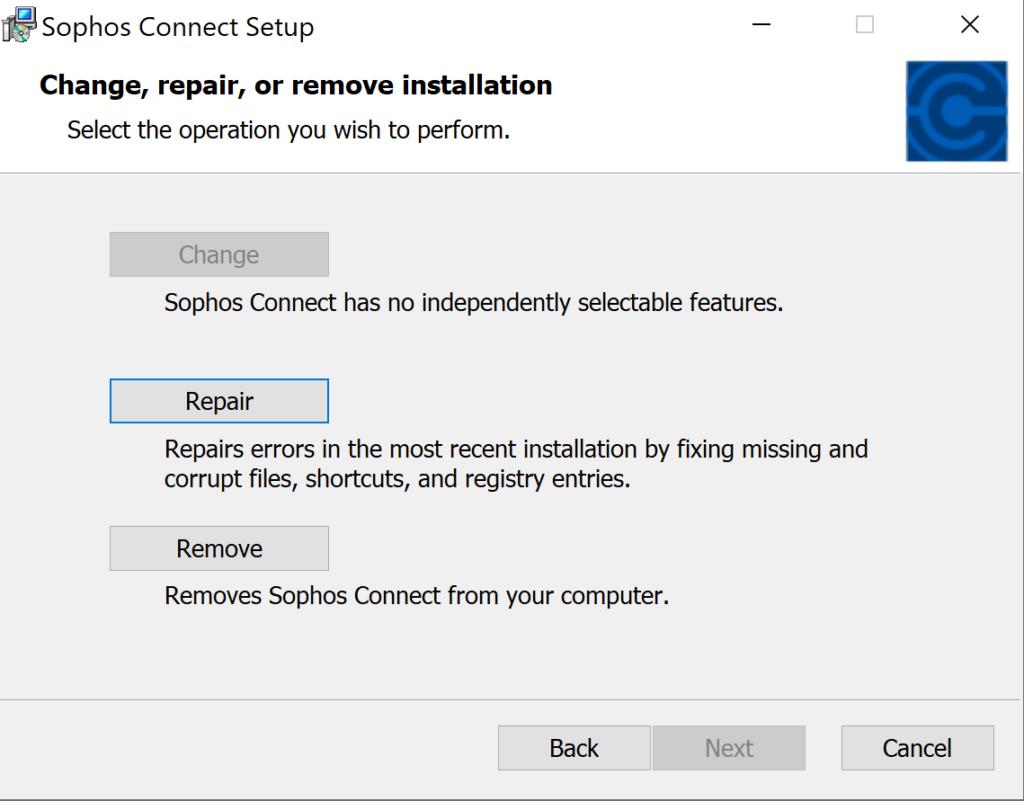Screen dimensions: 1024x801
Task: Cancel the Sophos Connect setup
Action: pyautogui.click(x=917, y=748)
